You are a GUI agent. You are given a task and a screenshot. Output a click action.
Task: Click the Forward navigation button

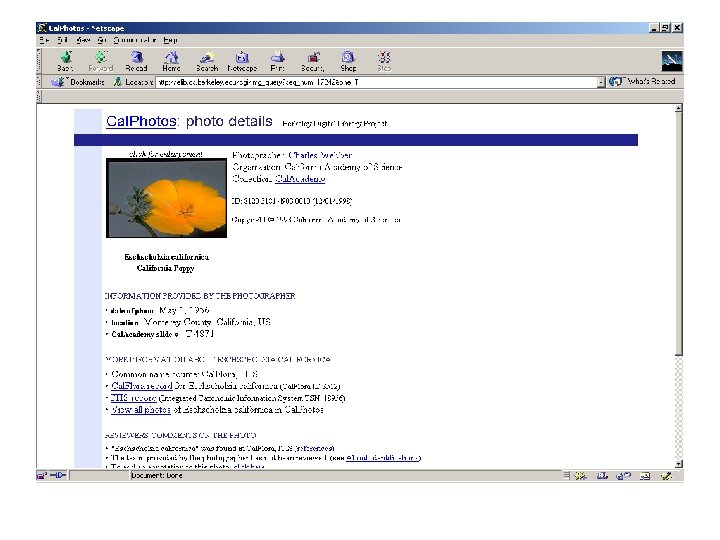101,61
